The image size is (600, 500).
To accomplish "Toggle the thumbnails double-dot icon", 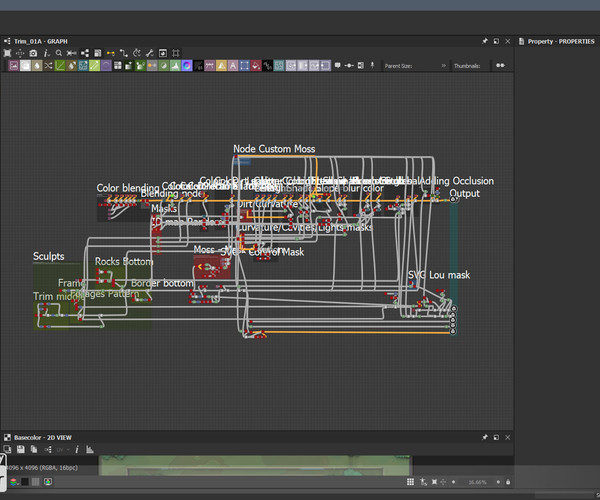I will (x=500, y=65).
